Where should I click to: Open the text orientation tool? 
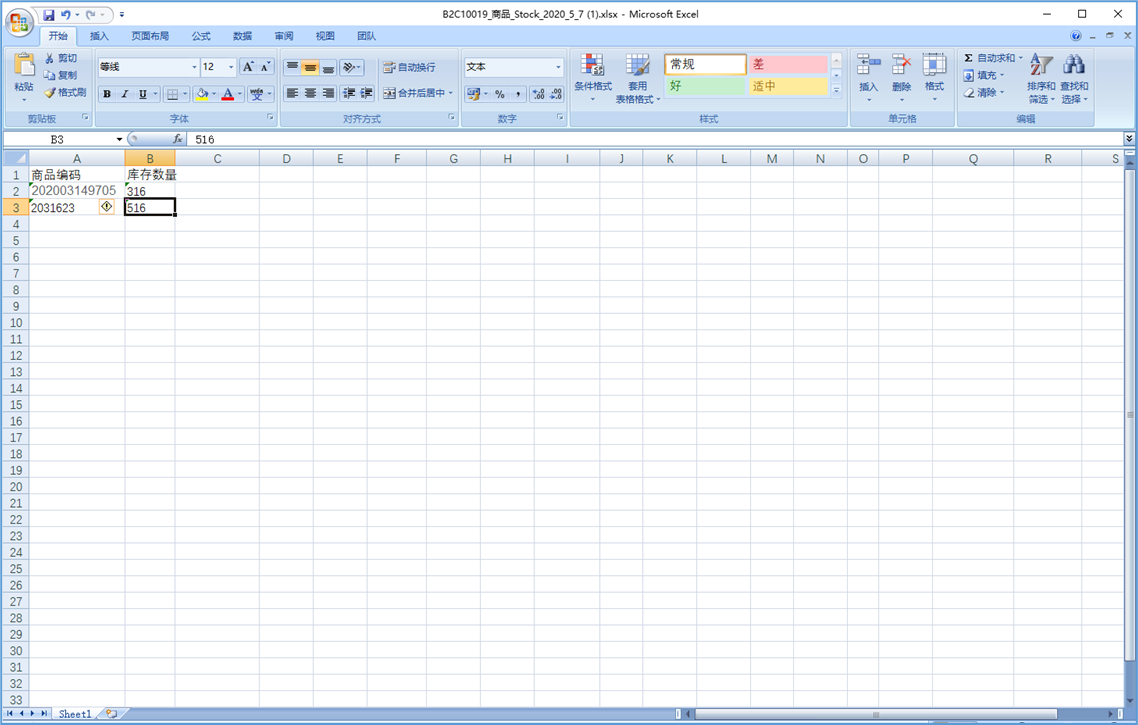[351, 67]
